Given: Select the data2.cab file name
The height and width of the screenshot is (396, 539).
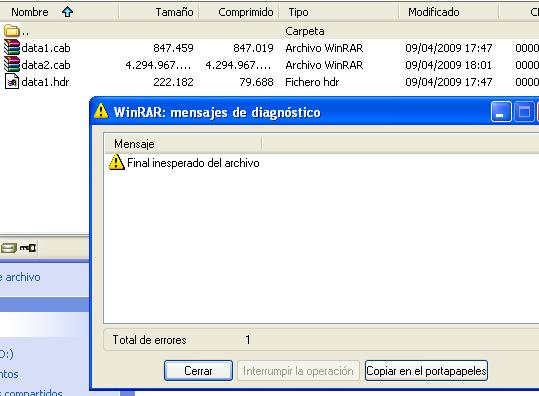Looking at the screenshot, I should pos(46,65).
